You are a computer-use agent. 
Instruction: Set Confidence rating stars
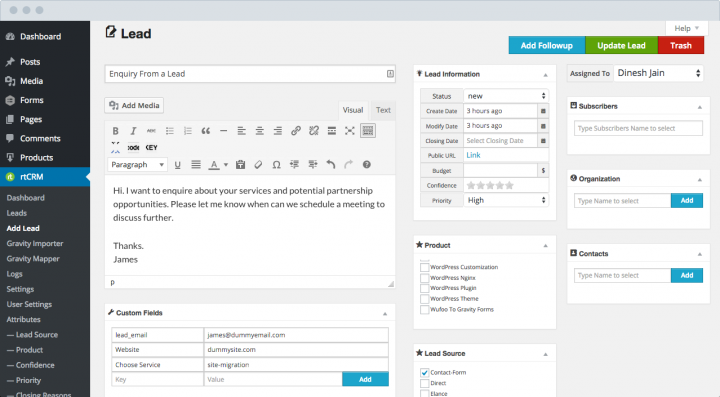pyautogui.click(x=490, y=185)
